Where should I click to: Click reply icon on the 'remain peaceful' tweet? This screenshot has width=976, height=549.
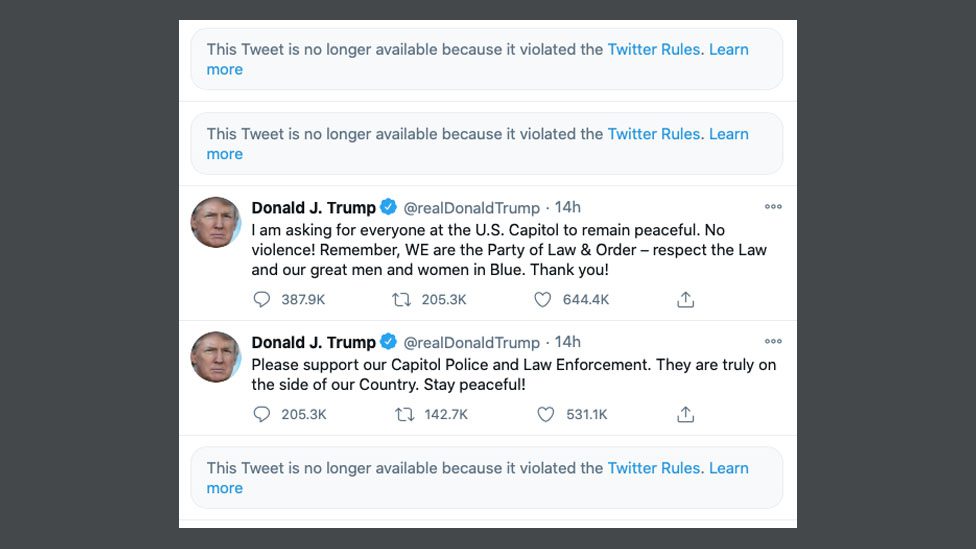262,299
